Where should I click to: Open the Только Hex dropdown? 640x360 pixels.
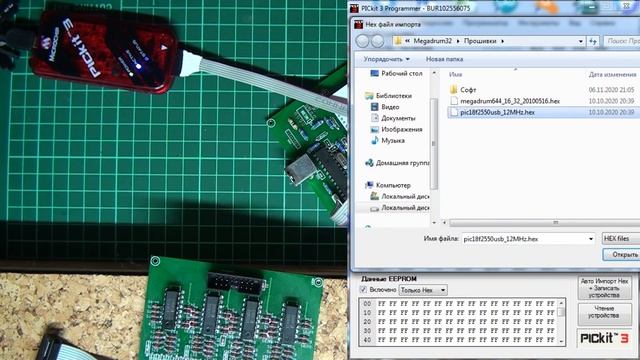[x=423, y=290]
